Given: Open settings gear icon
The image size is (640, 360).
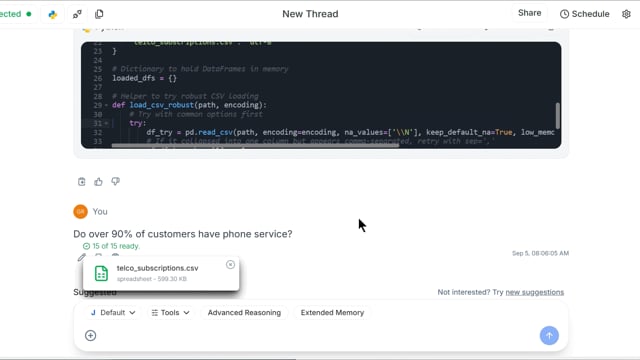Looking at the screenshot, I should (626, 14).
